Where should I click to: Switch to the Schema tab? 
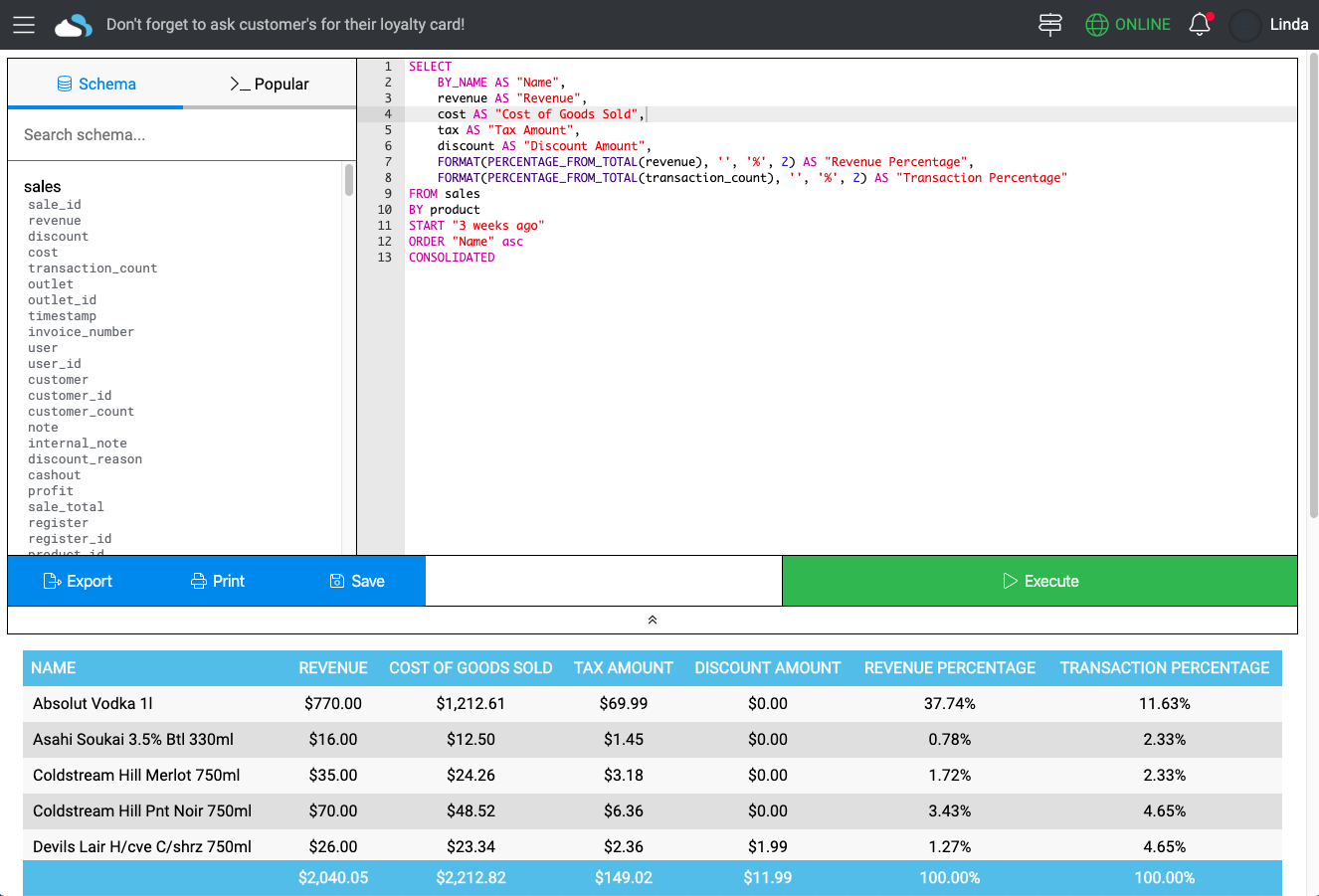[96, 85]
